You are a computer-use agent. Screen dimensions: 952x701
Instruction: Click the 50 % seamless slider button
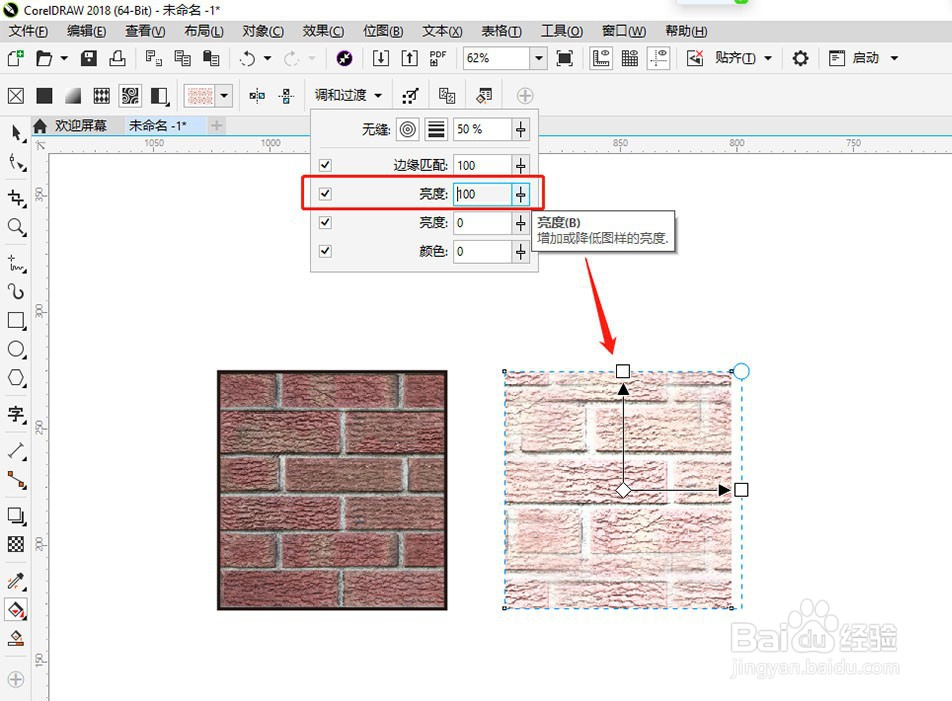pos(520,129)
